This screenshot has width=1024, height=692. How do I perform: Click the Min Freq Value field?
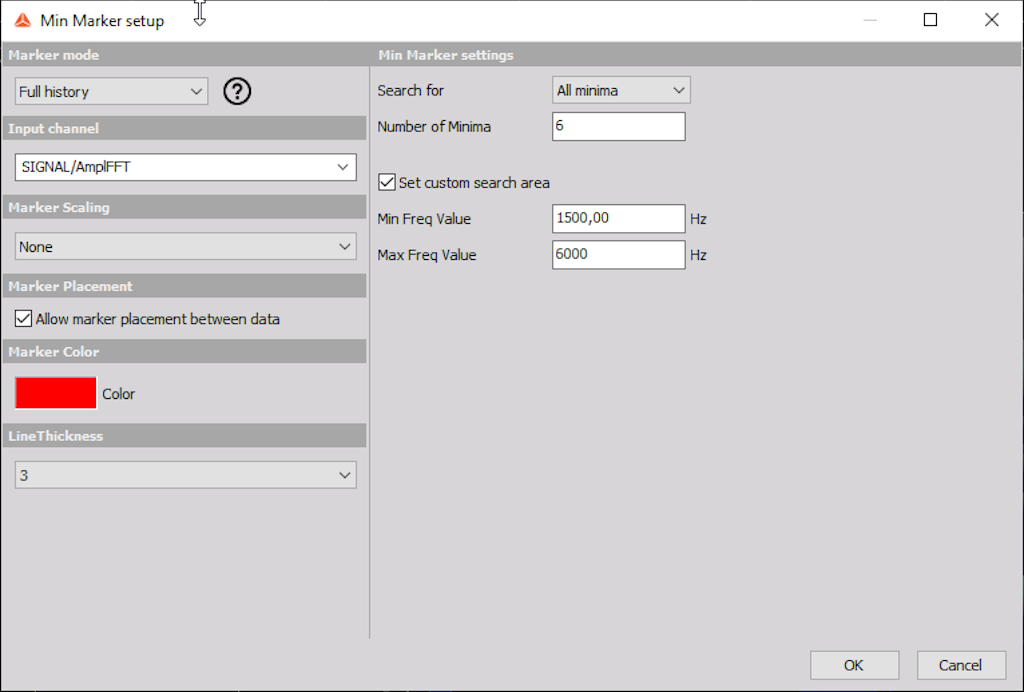(x=618, y=218)
